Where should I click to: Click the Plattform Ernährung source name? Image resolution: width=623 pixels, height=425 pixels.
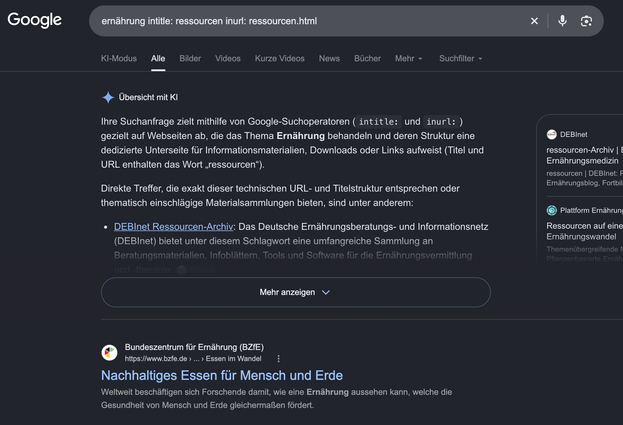[x=591, y=210]
